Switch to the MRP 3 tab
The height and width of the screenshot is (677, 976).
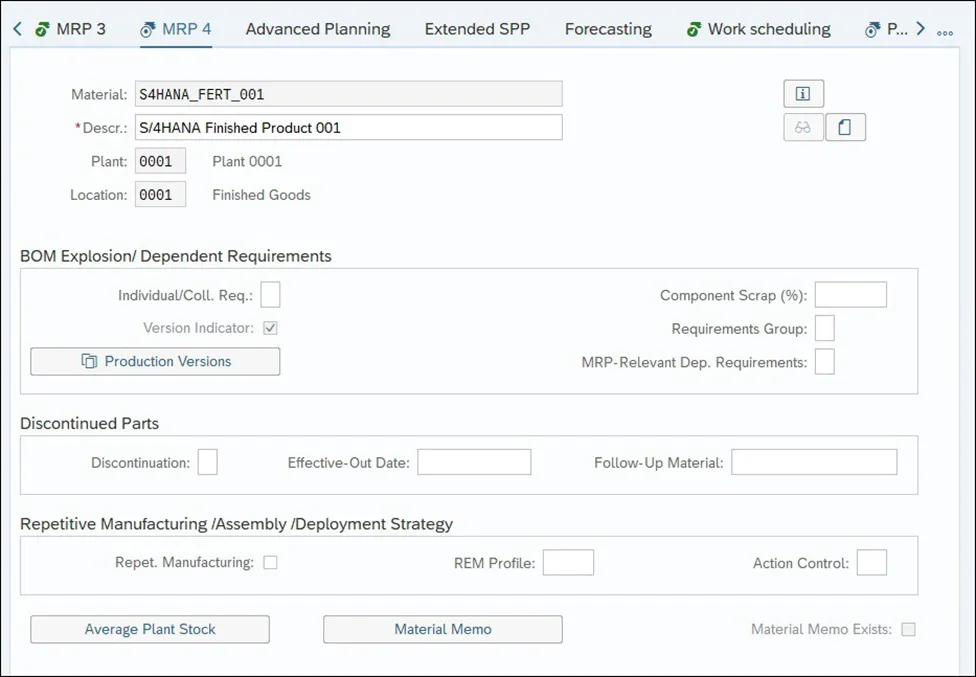pos(71,29)
